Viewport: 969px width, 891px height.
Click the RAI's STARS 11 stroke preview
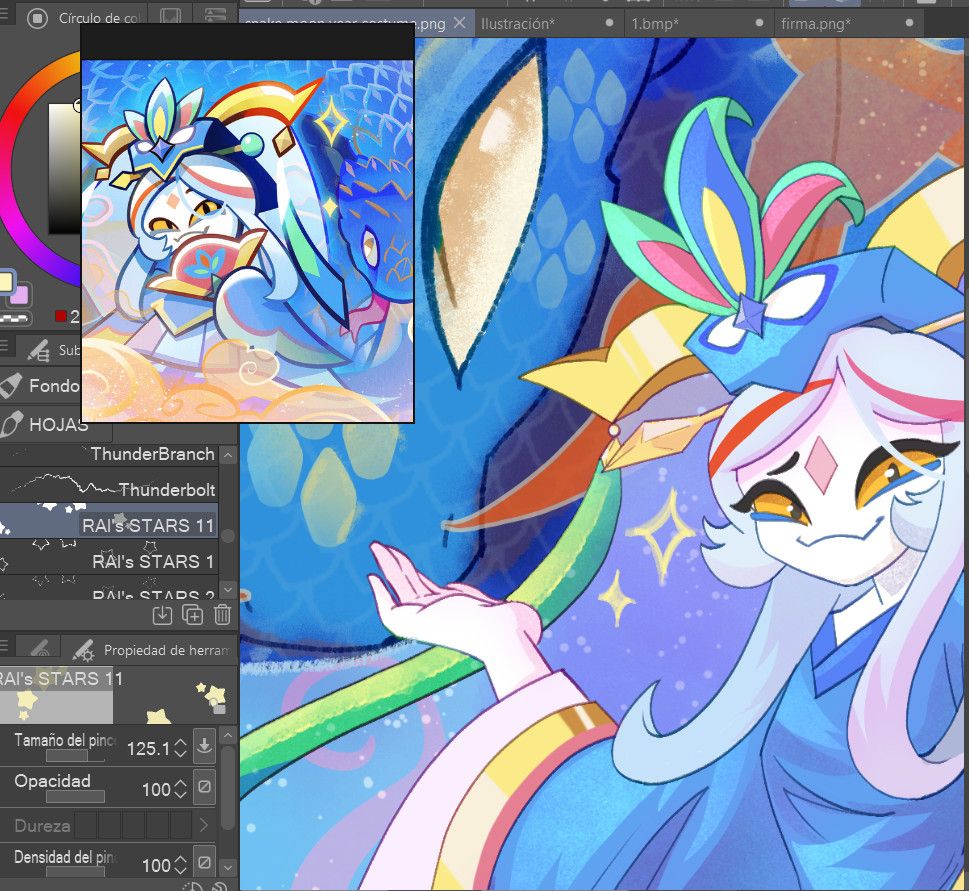117,695
